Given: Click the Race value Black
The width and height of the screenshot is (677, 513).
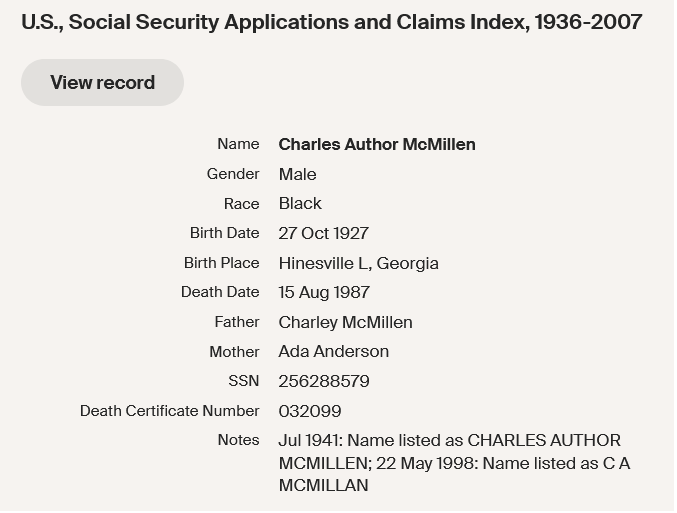Looking at the screenshot, I should pyautogui.click(x=300, y=203).
